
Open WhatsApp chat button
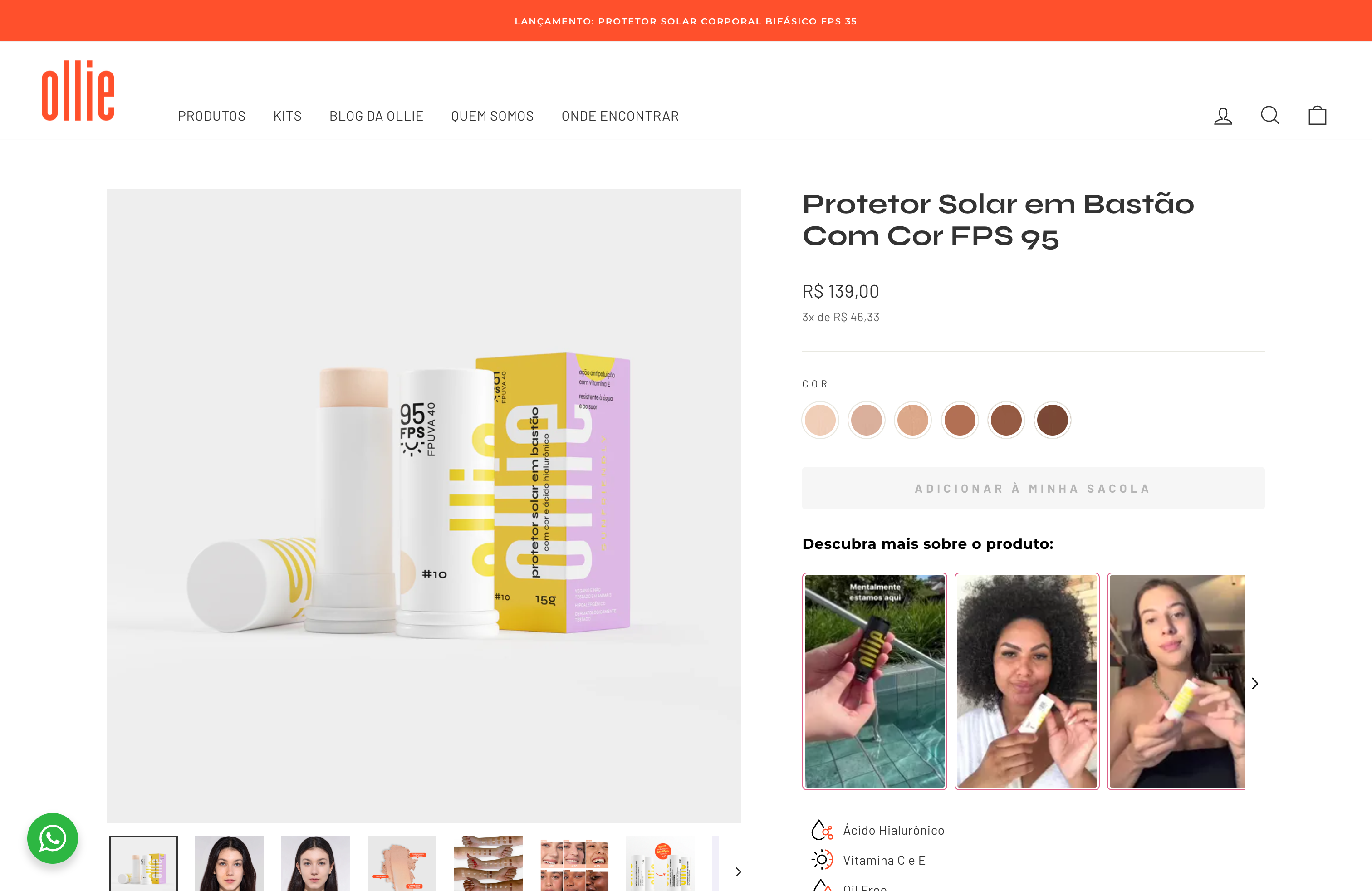[x=53, y=838]
